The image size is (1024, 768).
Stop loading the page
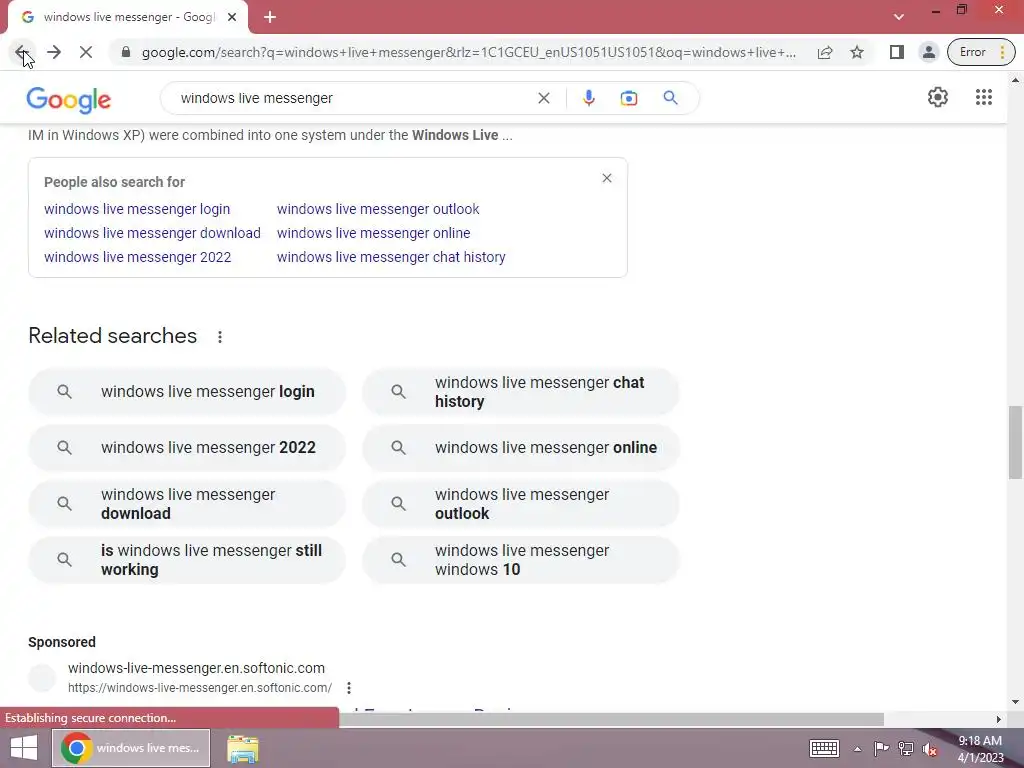(x=86, y=52)
